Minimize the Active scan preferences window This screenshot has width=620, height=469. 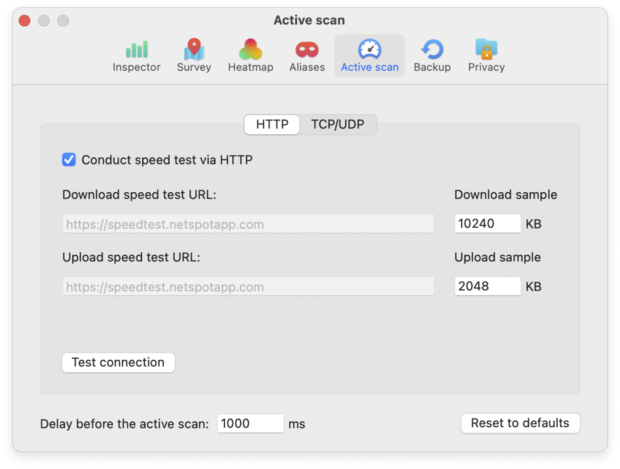[44, 21]
